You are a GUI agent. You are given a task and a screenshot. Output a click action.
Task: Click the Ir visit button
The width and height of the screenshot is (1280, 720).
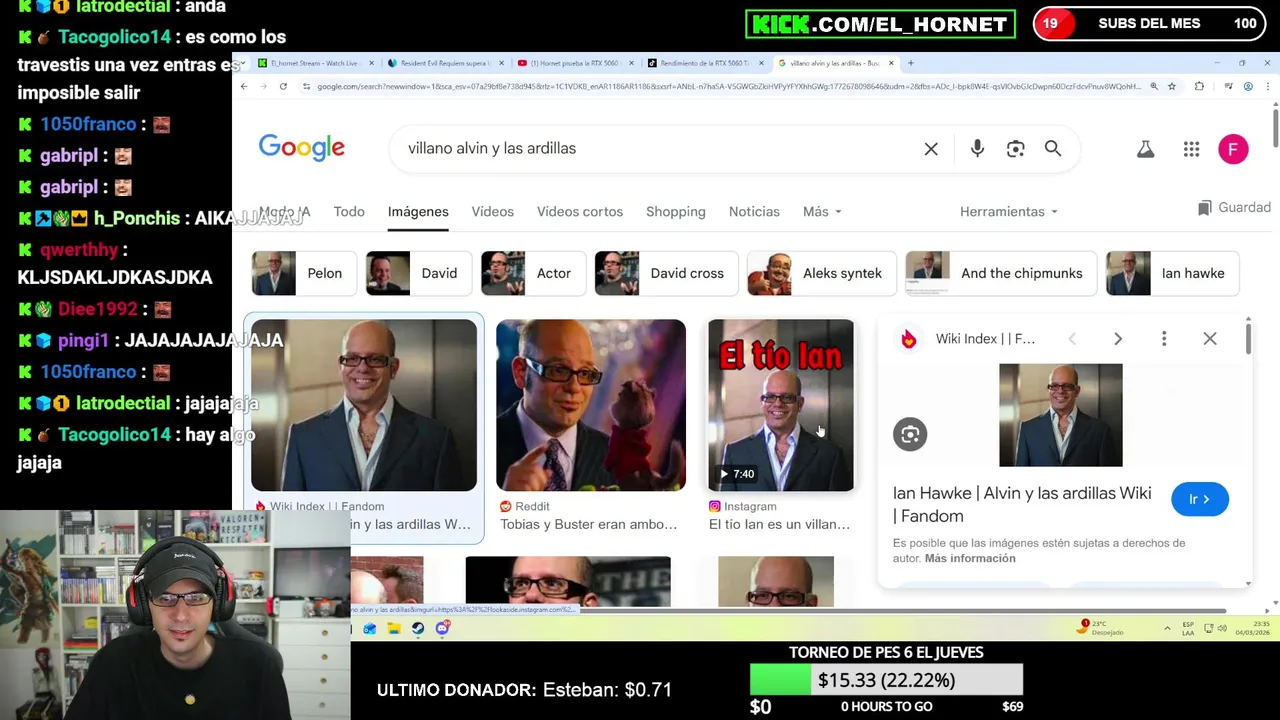pyautogui.click(x=1199, y=499)
